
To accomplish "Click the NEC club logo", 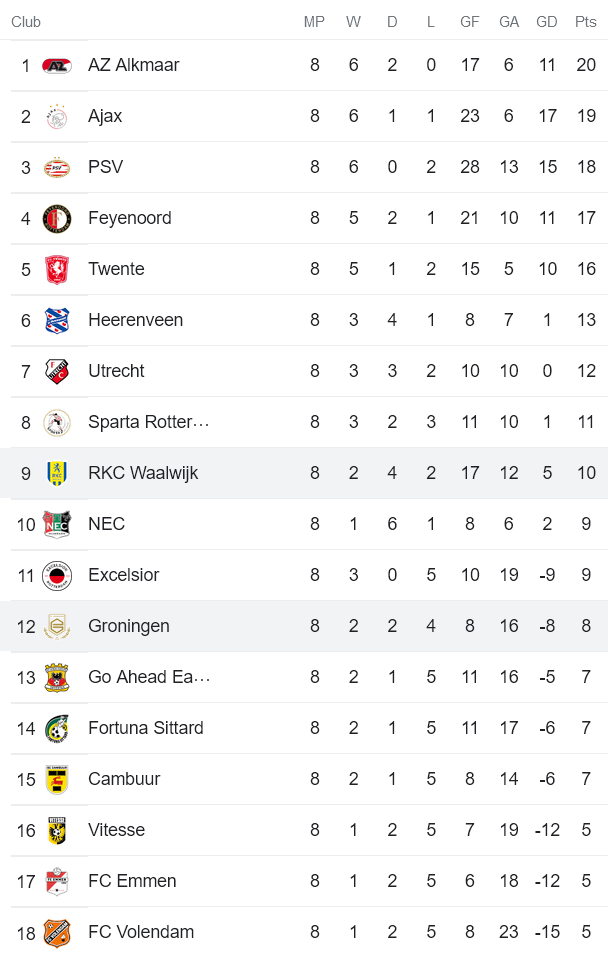I will click(x=57, y=524).
